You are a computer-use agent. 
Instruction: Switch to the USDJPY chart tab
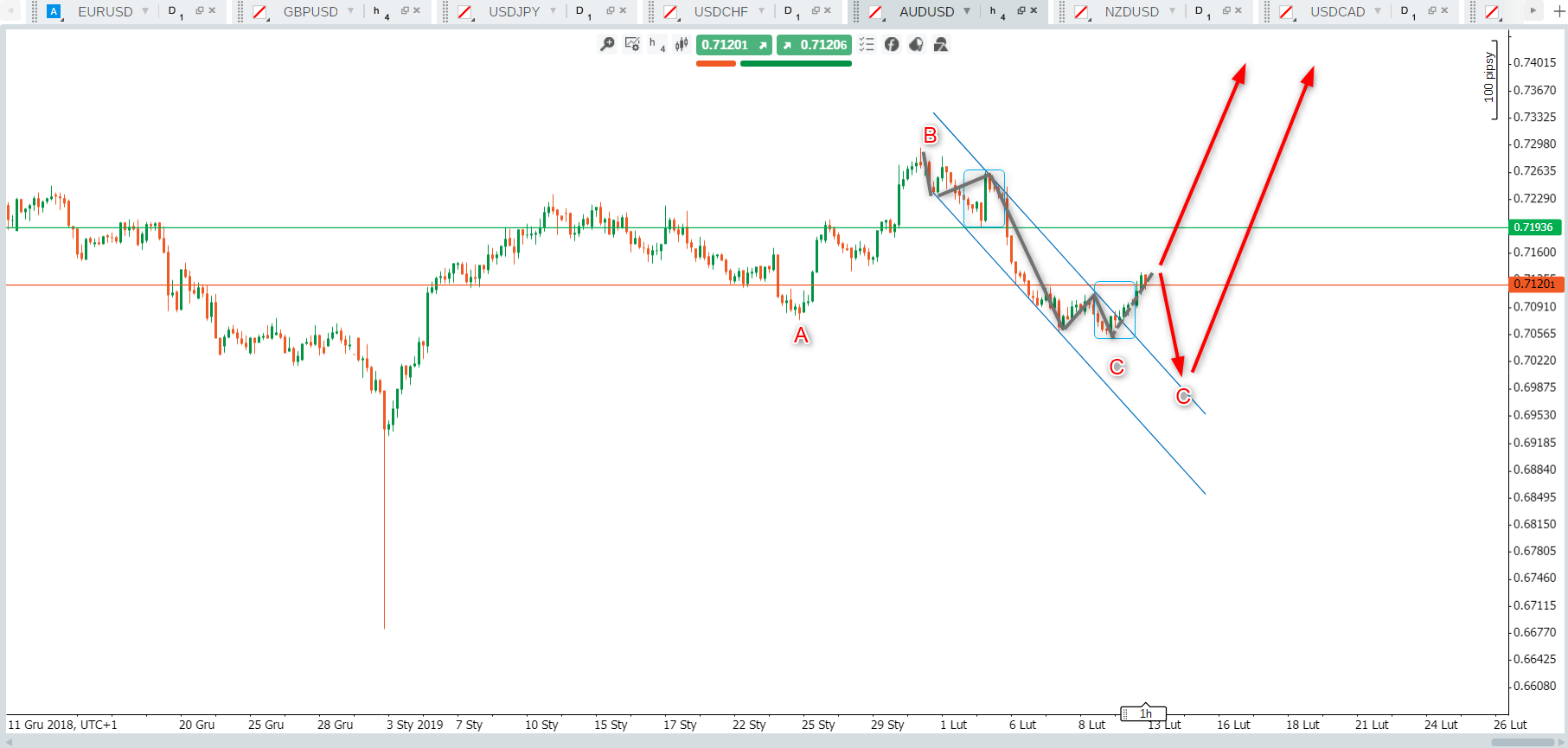pyautogui.click(x=514, y=12)
